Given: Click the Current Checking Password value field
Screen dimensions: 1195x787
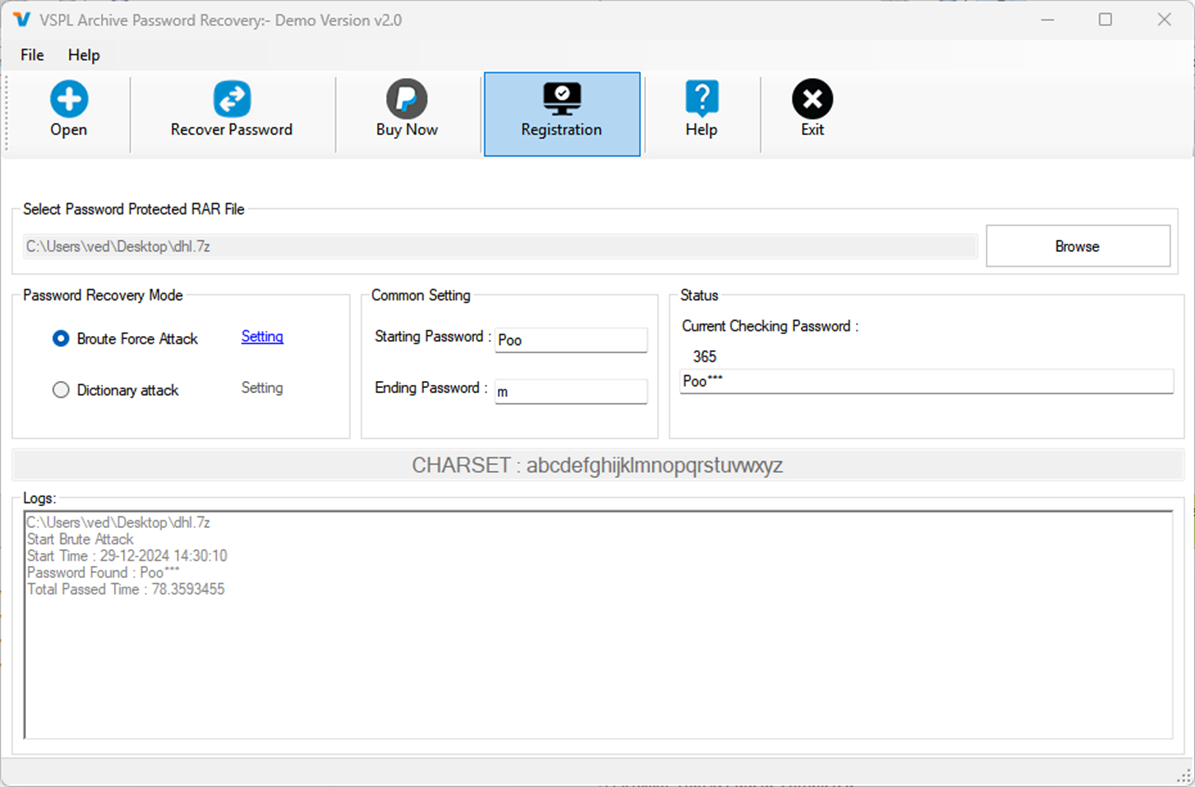Looking at the screenshot, I should (926, 381).
